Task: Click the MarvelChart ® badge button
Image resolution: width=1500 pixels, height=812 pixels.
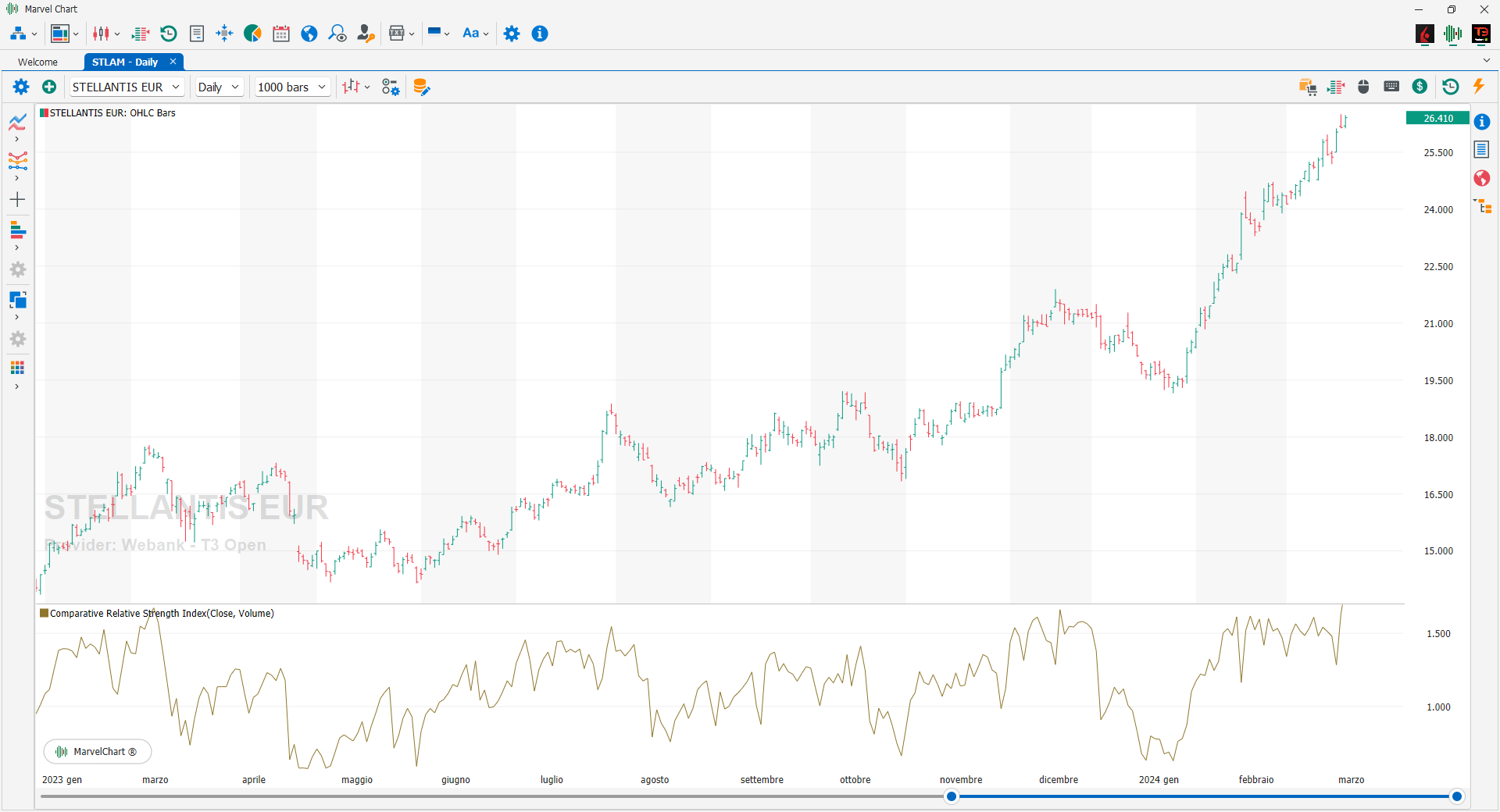Action: (x=98, y=752)
